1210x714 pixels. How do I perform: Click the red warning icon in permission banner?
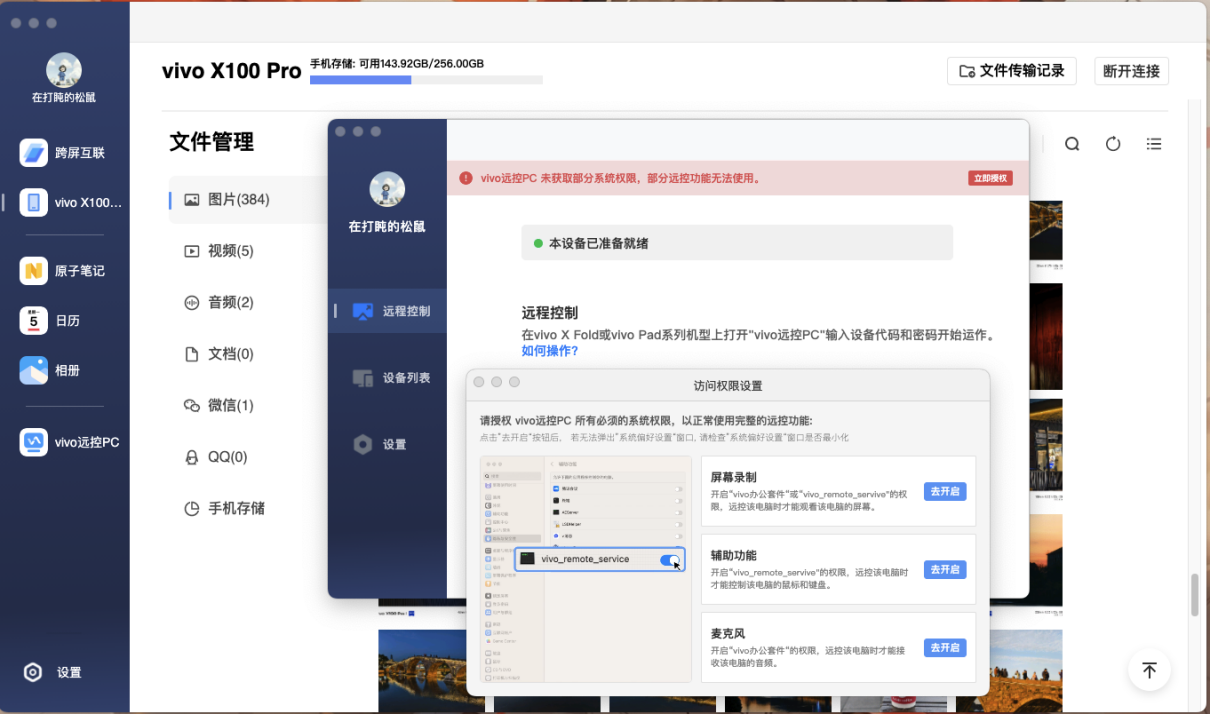tap(466, 178)
